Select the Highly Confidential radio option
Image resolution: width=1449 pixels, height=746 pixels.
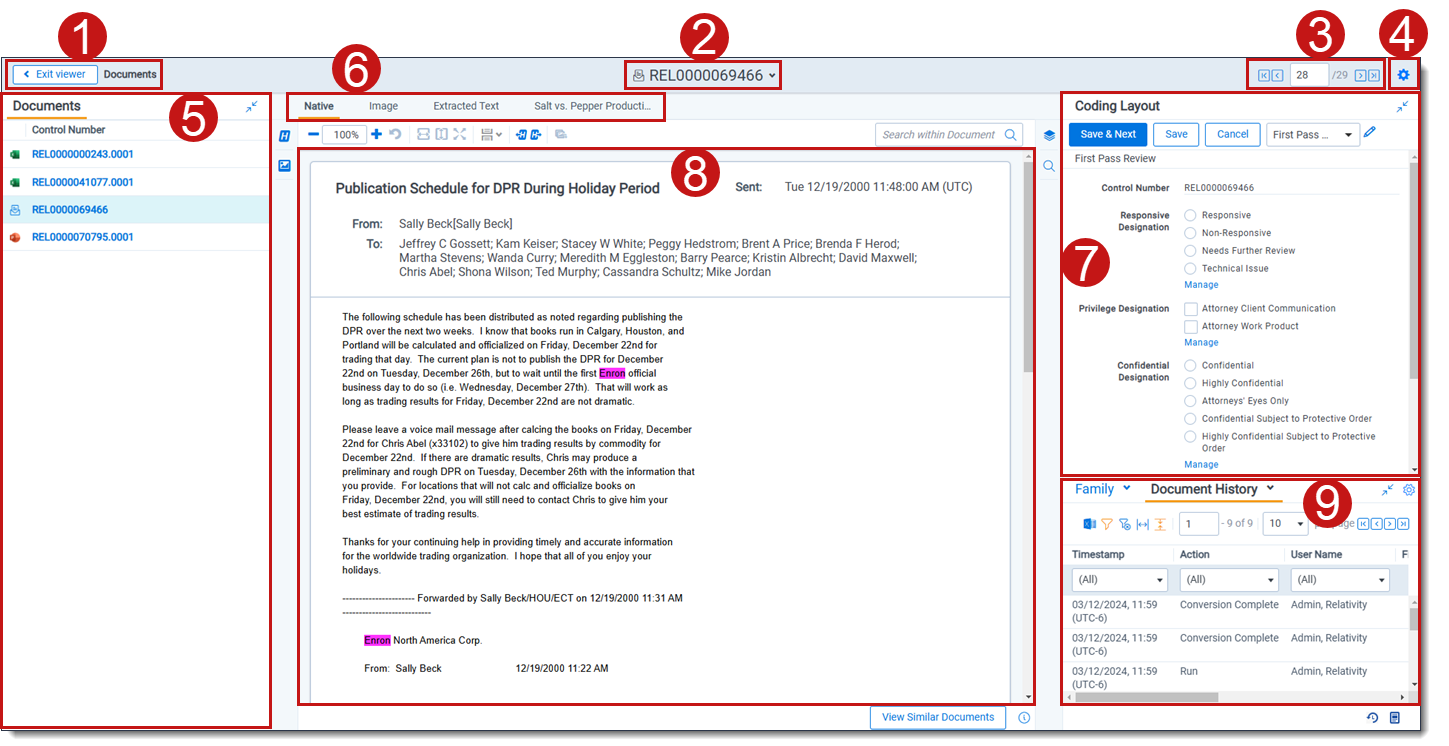point(1190,383)
